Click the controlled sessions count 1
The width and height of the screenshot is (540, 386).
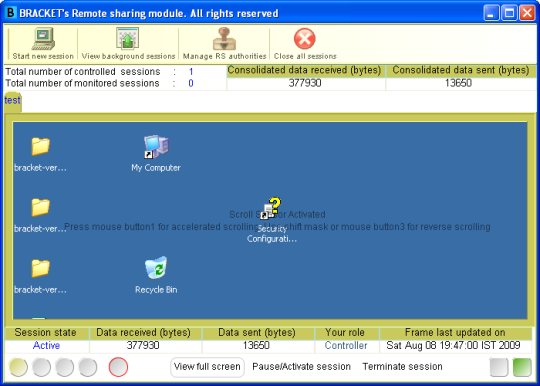(191, 72)
